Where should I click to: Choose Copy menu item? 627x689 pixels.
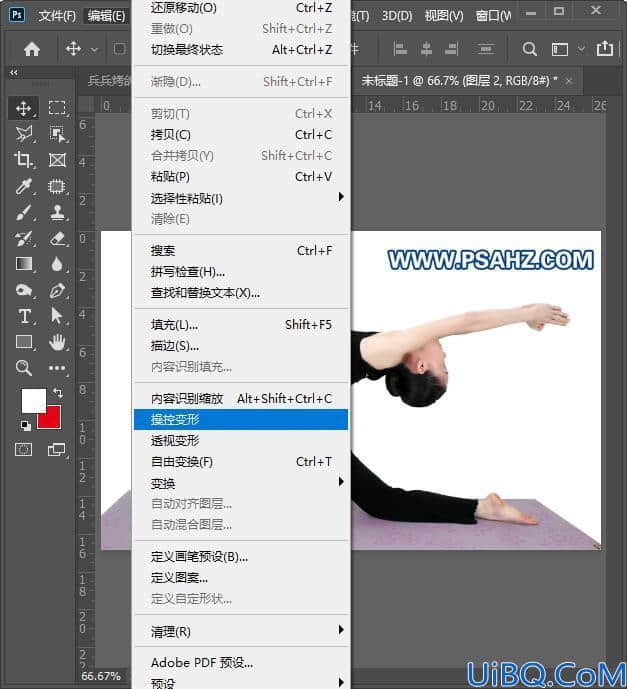(241, 135)
